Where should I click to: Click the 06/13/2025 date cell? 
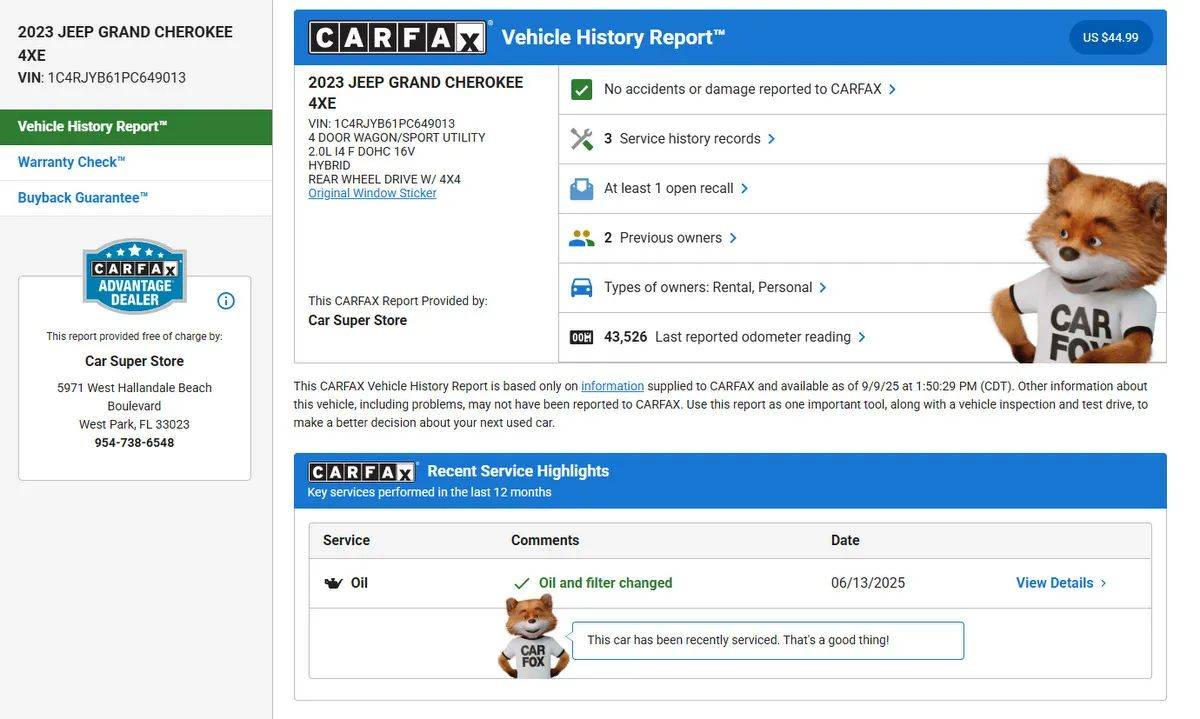868,583
